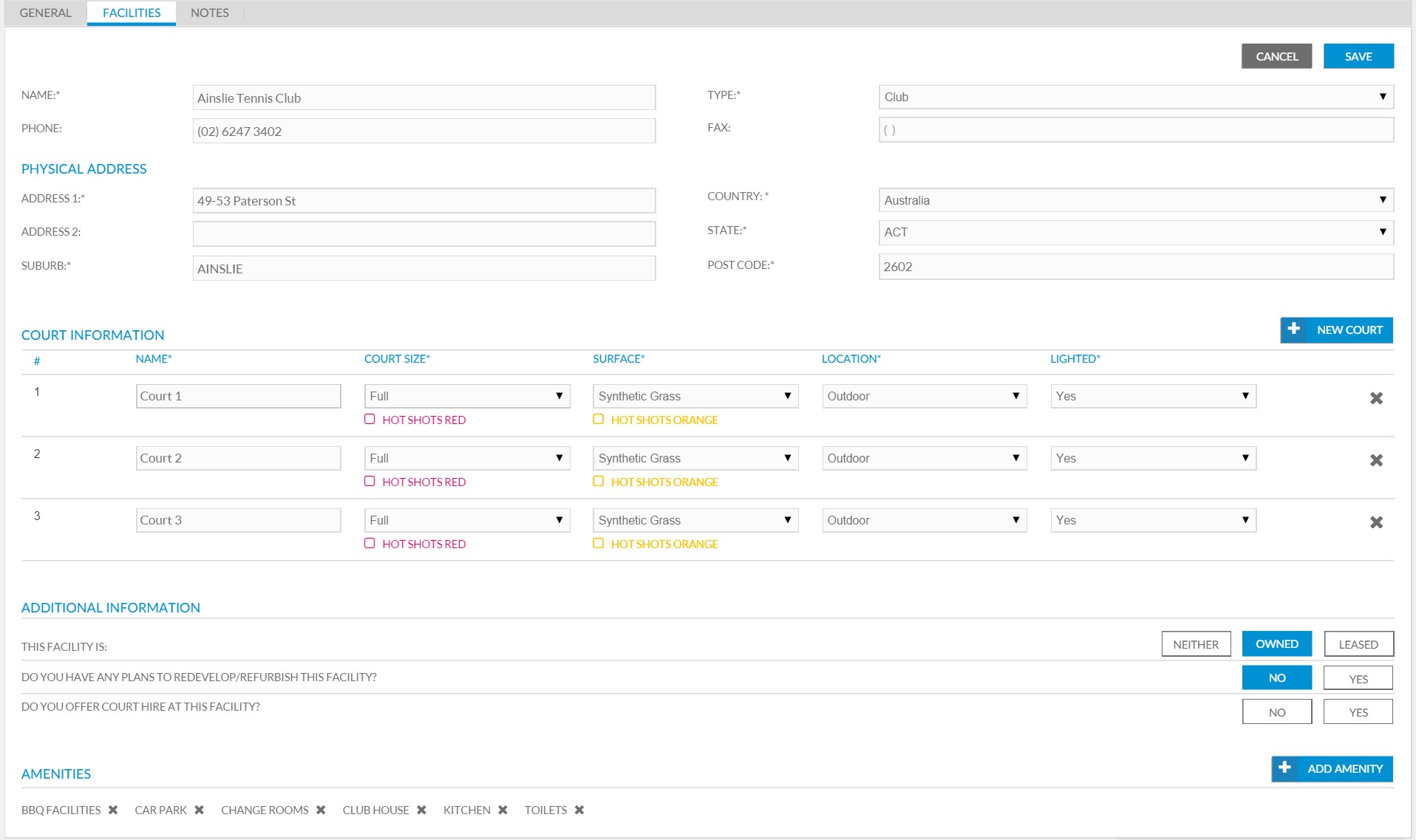Screen dimensions: 1416x840
Task: Add a new court with New Court button
Action: [1336, 330]
